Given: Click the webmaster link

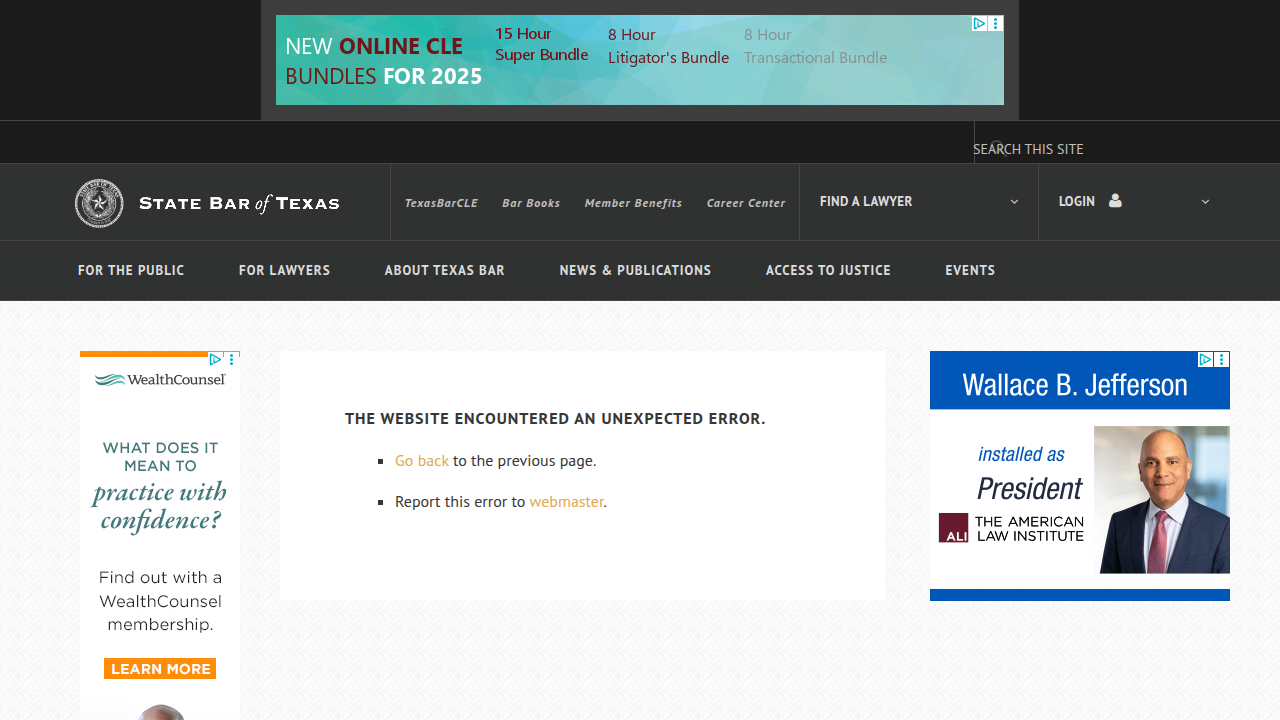Looking at the screenshot, I should (566, 502).
